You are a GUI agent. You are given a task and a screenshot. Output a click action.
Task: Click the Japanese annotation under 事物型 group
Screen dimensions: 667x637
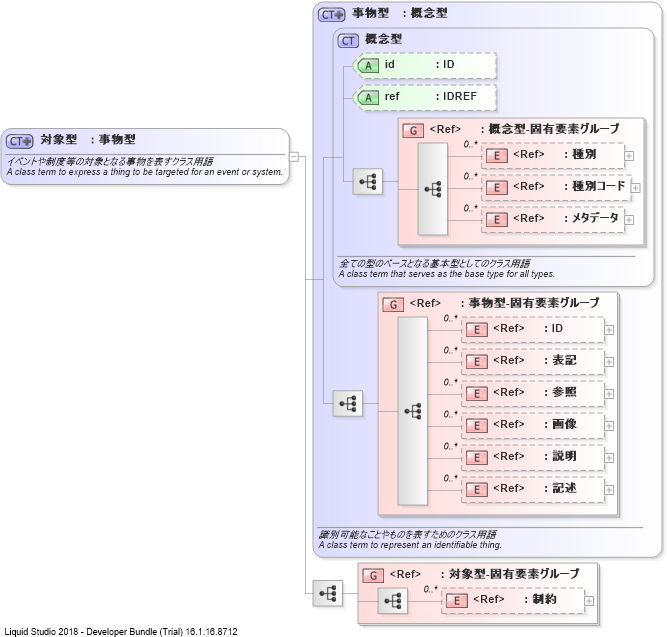(408, 534)
